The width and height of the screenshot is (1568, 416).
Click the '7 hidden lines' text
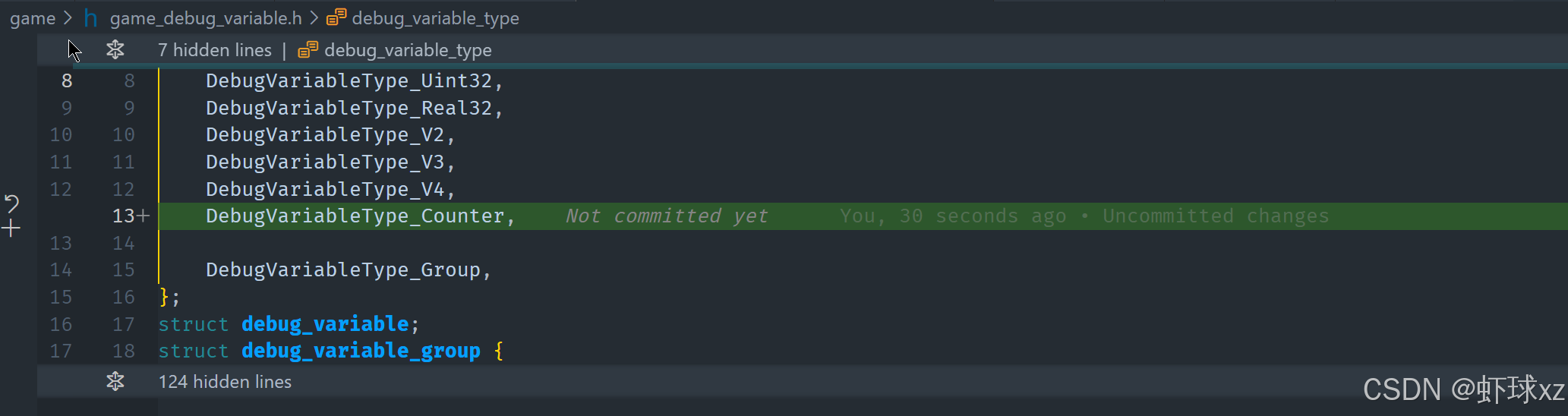(215, 50)
